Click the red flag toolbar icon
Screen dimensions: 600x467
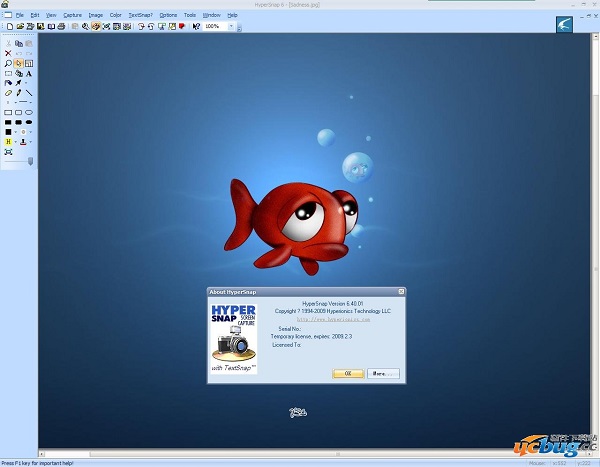[x=182, y=26]
